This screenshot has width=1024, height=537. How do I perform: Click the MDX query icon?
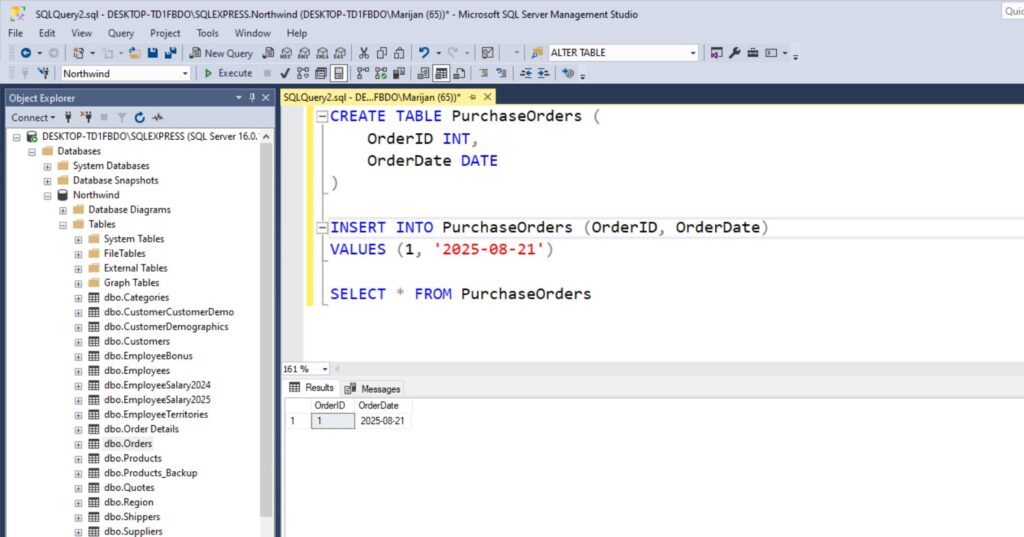point(286,53)
